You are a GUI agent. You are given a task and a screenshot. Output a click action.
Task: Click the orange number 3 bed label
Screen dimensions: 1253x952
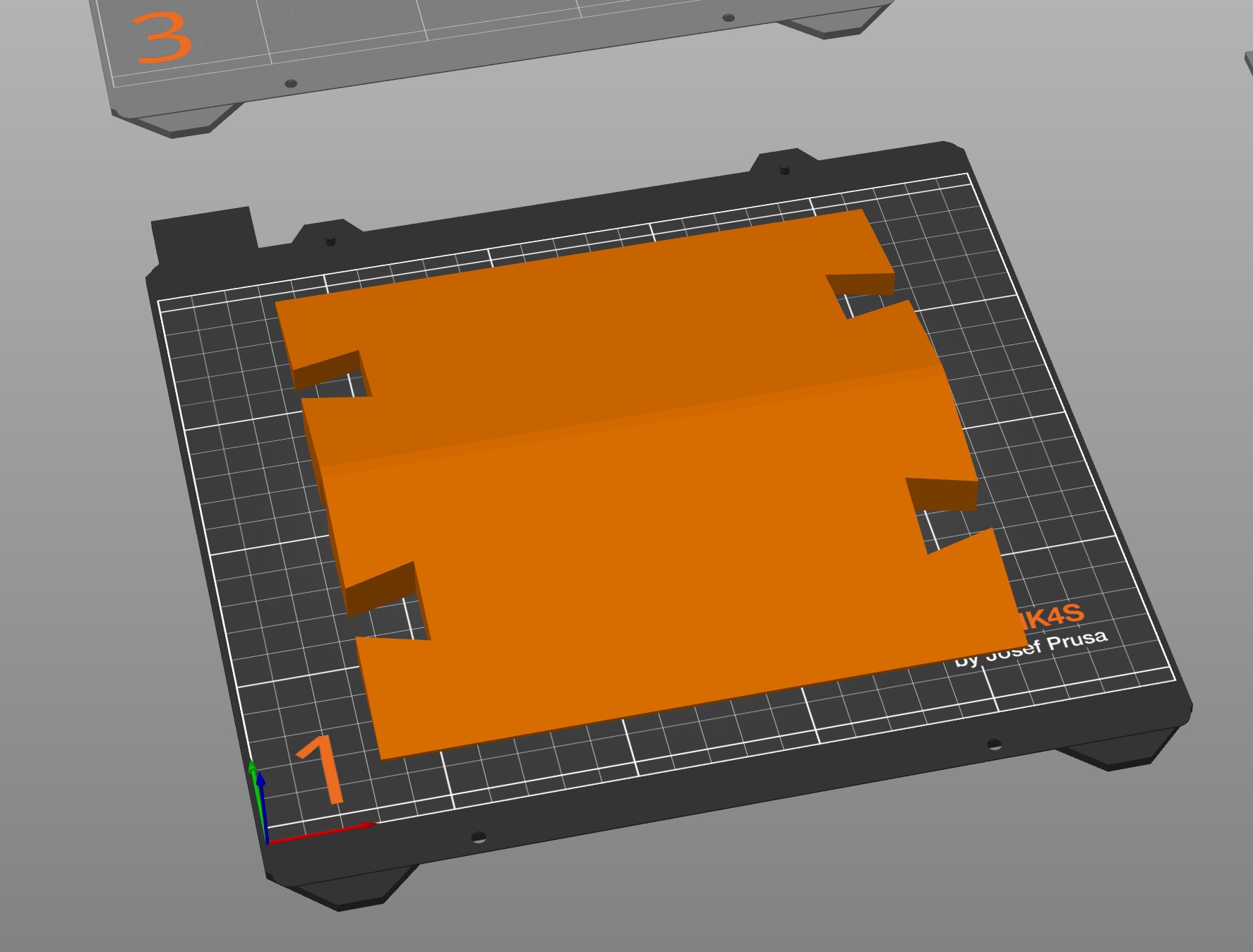tap(162, 38)
